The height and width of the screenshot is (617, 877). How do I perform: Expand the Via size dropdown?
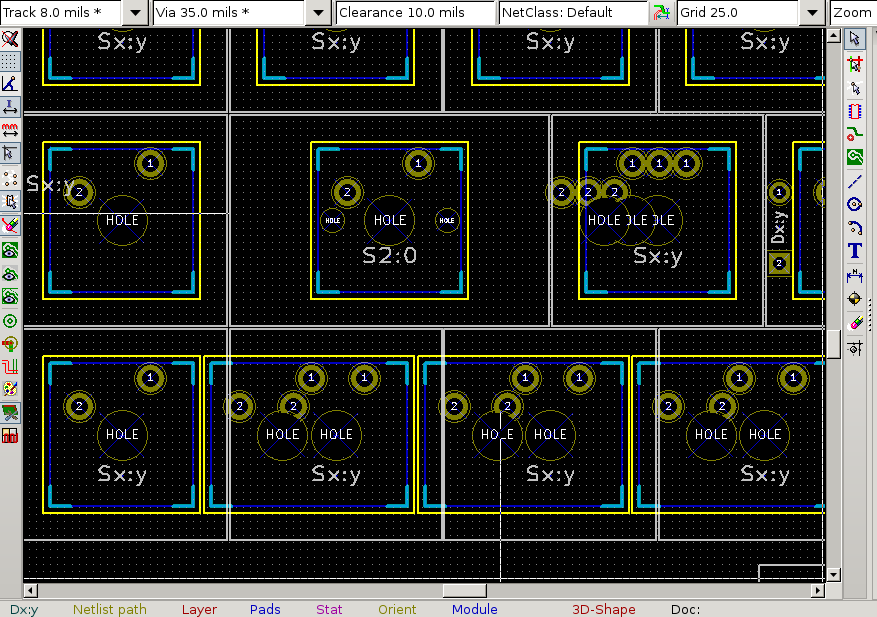click(317, 13)
